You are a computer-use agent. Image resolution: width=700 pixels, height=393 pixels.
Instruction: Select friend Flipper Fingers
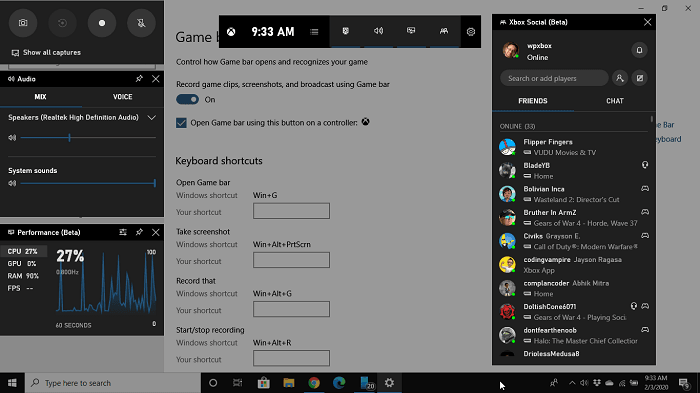pyautogui.click(x=573, y=147)
